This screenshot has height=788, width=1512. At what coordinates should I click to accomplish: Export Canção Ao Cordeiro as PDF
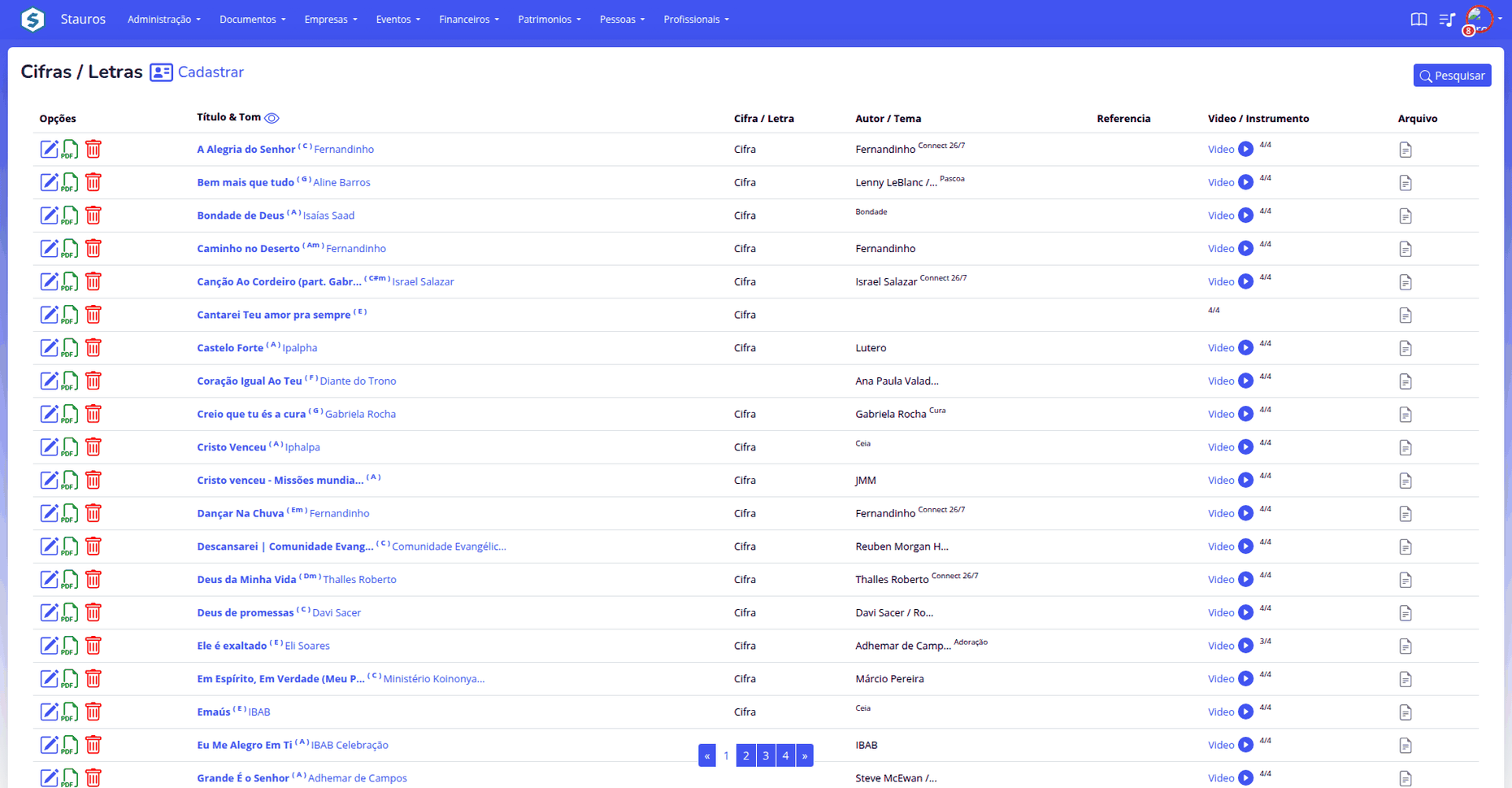tap(71, 281)
